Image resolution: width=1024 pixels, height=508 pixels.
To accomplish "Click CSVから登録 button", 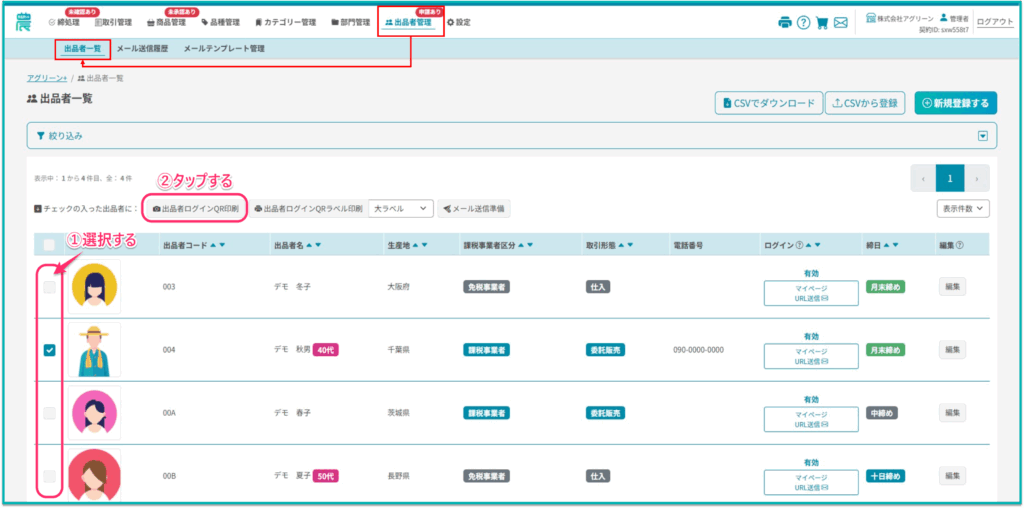I will click(x=865, y=103).
